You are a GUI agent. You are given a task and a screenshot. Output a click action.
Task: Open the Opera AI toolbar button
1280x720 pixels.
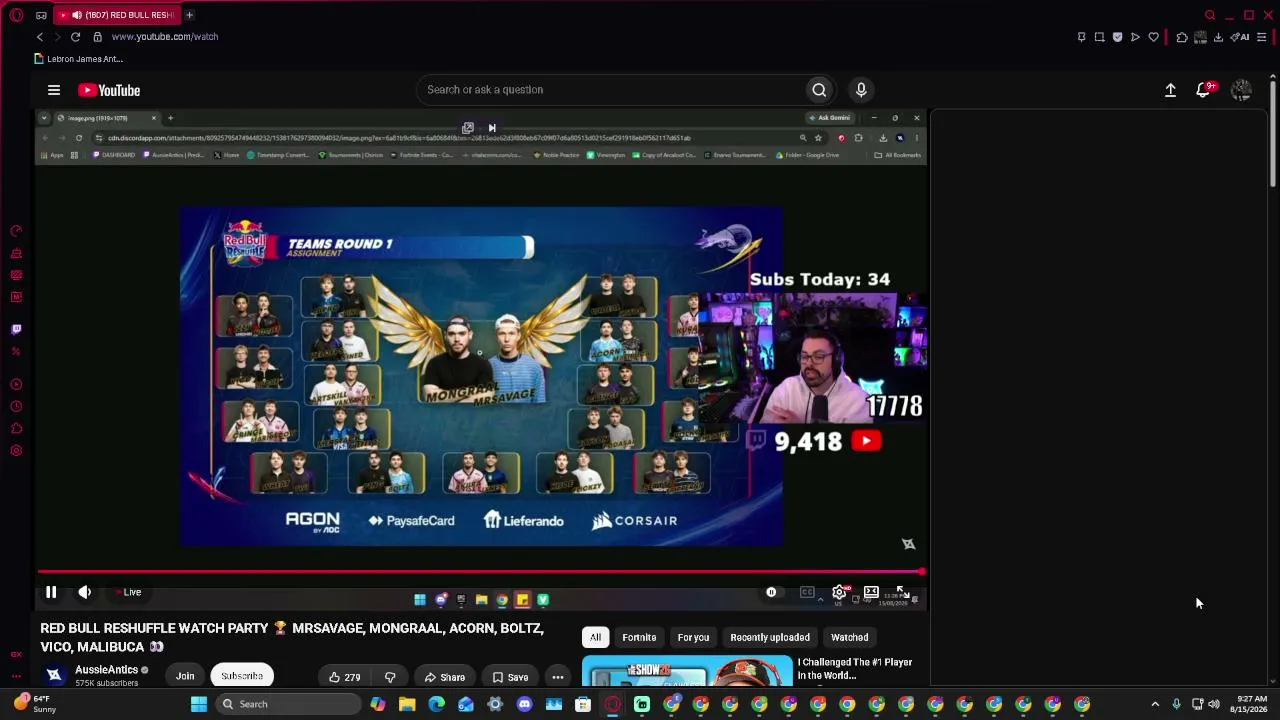[x=1240, y=37]
